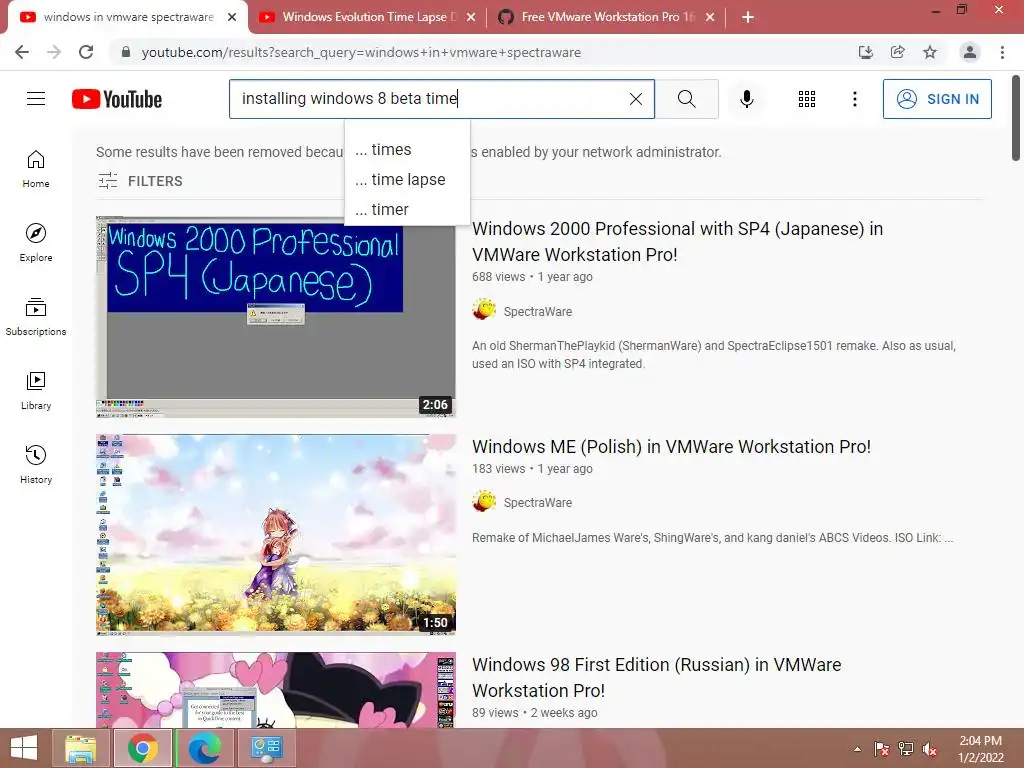Clear the search box text
Viewport: 1024px width, 768px height.
point(635,99)
